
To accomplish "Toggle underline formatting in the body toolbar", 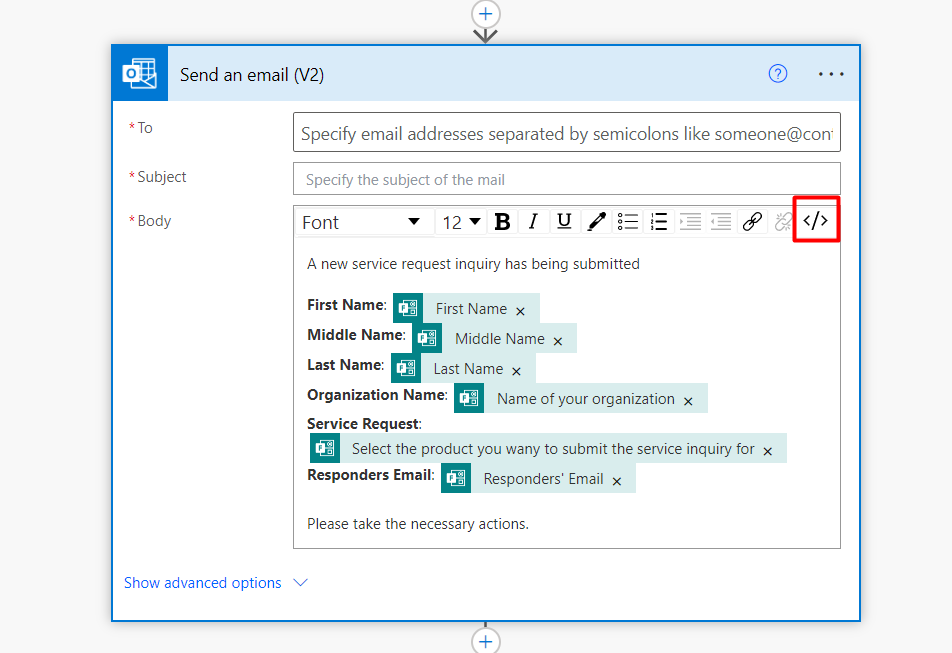I will (564, 222).
